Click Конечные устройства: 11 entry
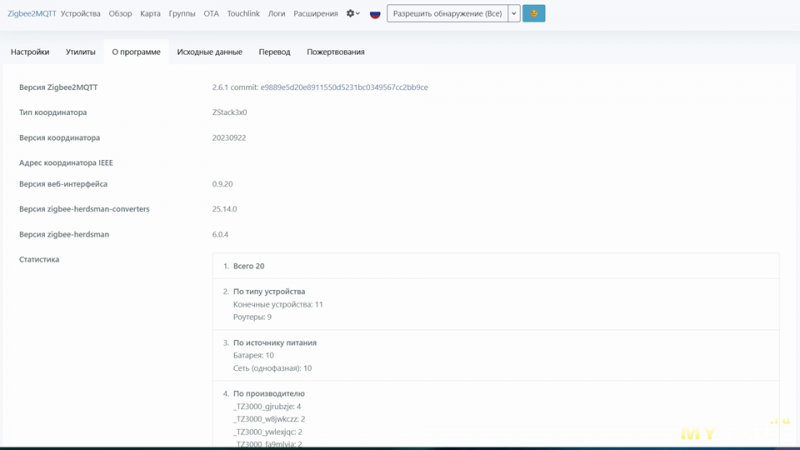800x450 pixels. pos(278,305)
